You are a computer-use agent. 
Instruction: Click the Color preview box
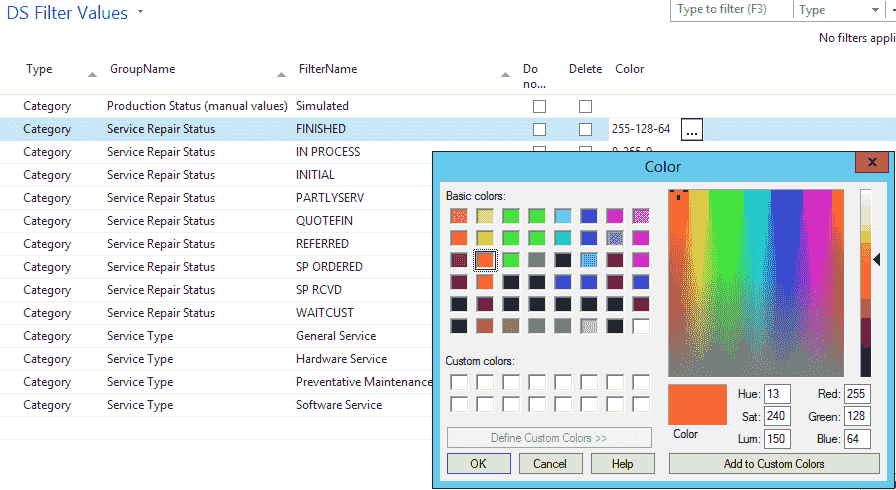[697, 404]
